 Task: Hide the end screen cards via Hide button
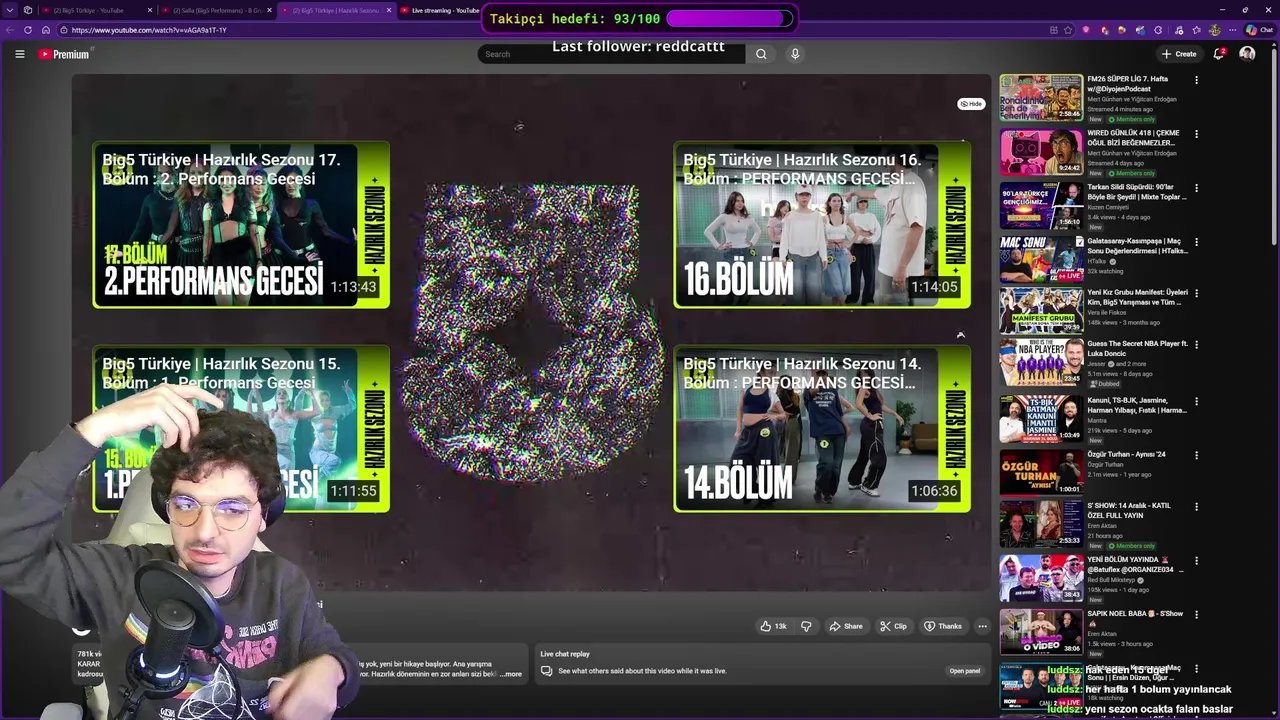(971, 104)
